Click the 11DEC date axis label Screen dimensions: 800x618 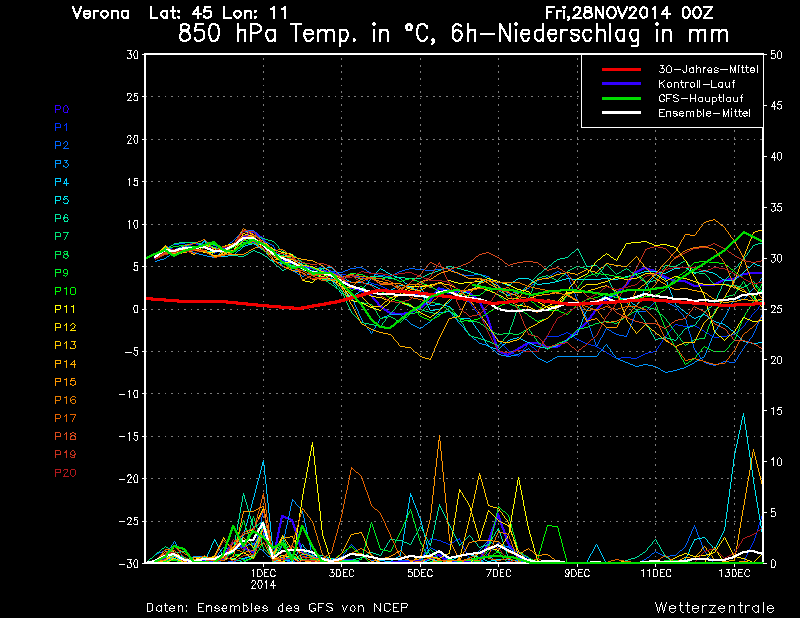(x=656, y=573)
